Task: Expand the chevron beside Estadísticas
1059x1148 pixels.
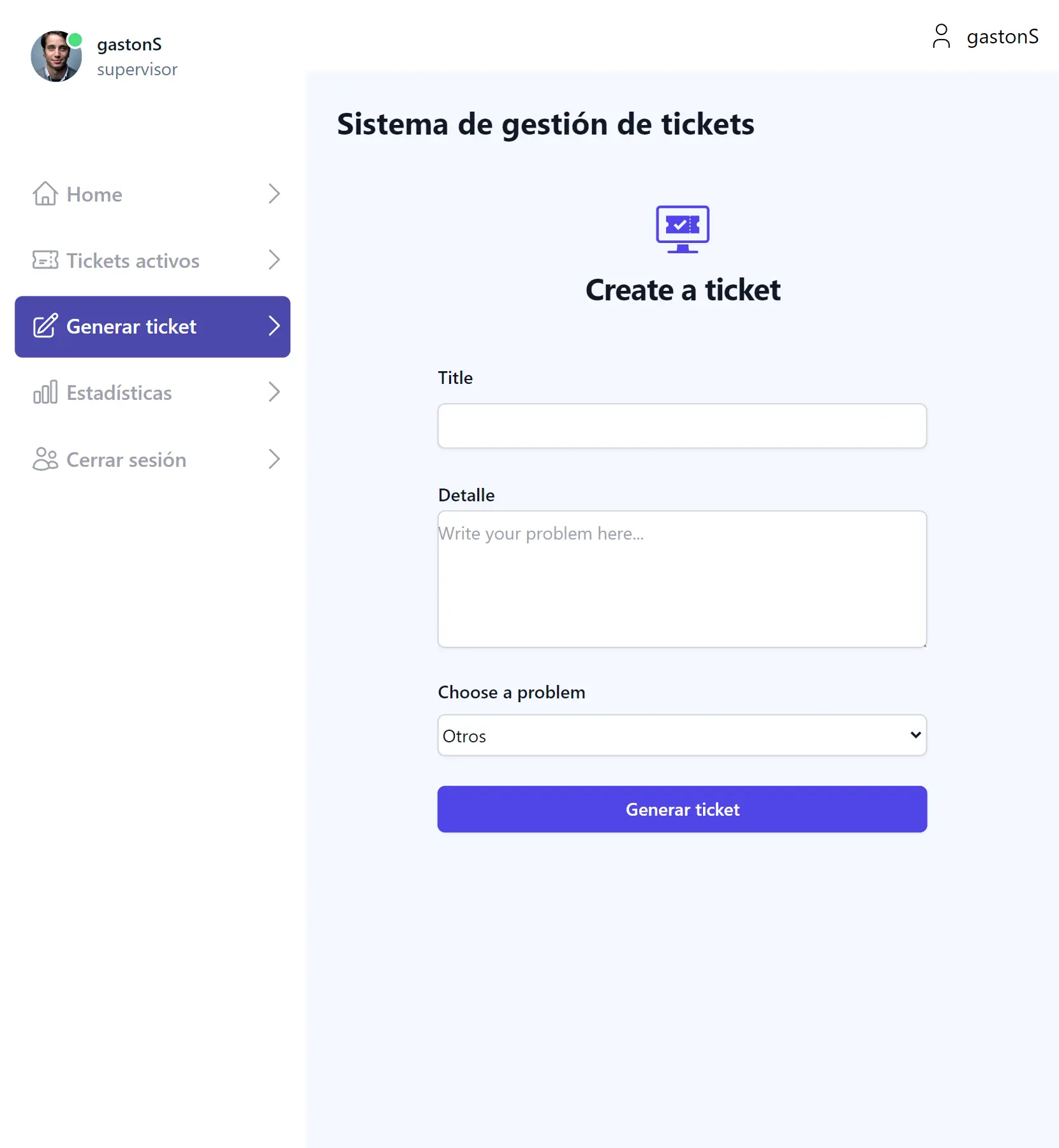Action: point(274,392)
